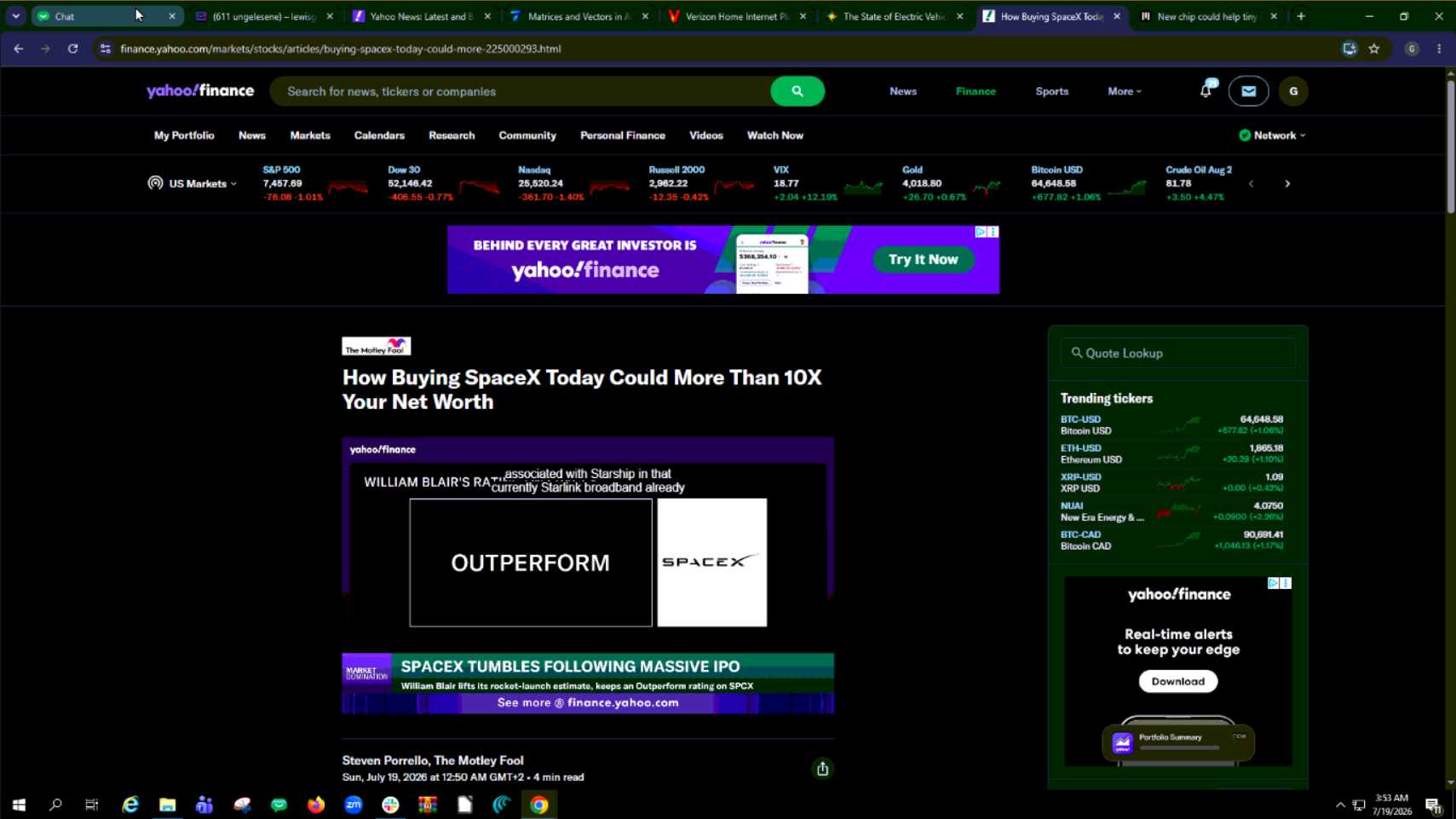
Task: Open the Markets menu
Action: click(x=310, y=136)
